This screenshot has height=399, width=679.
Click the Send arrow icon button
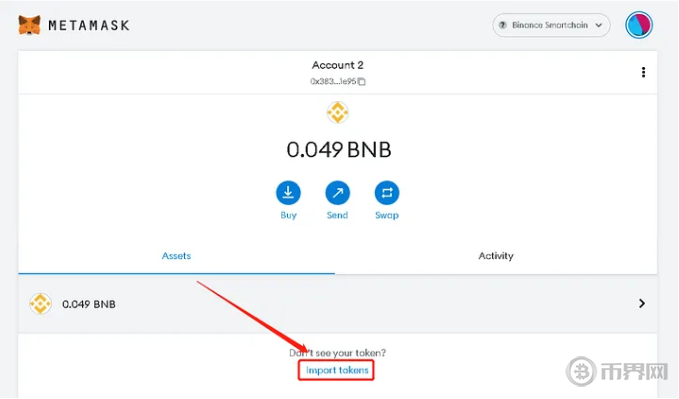coord(338,193)
